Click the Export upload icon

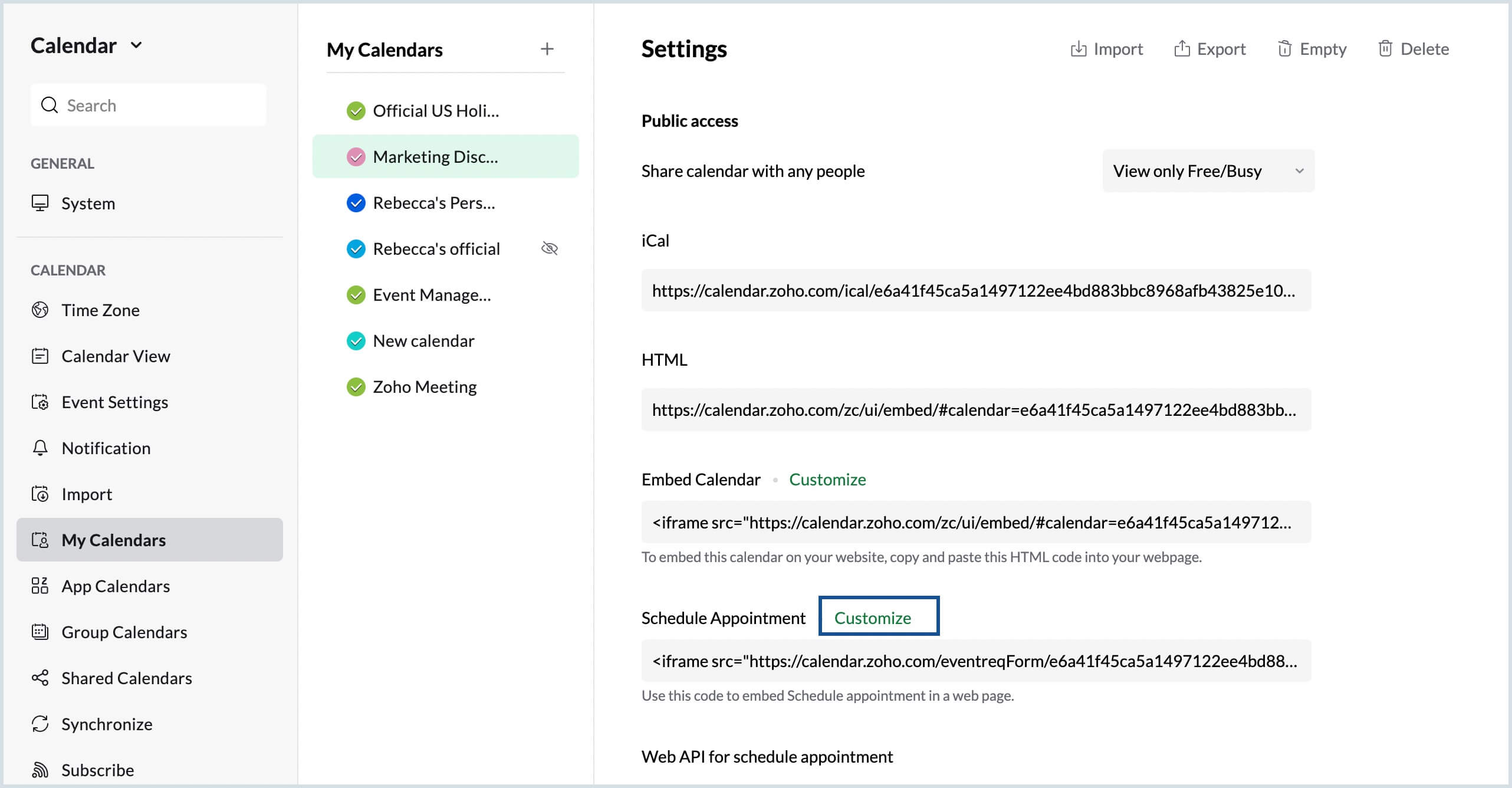(x=1182, y=49)
